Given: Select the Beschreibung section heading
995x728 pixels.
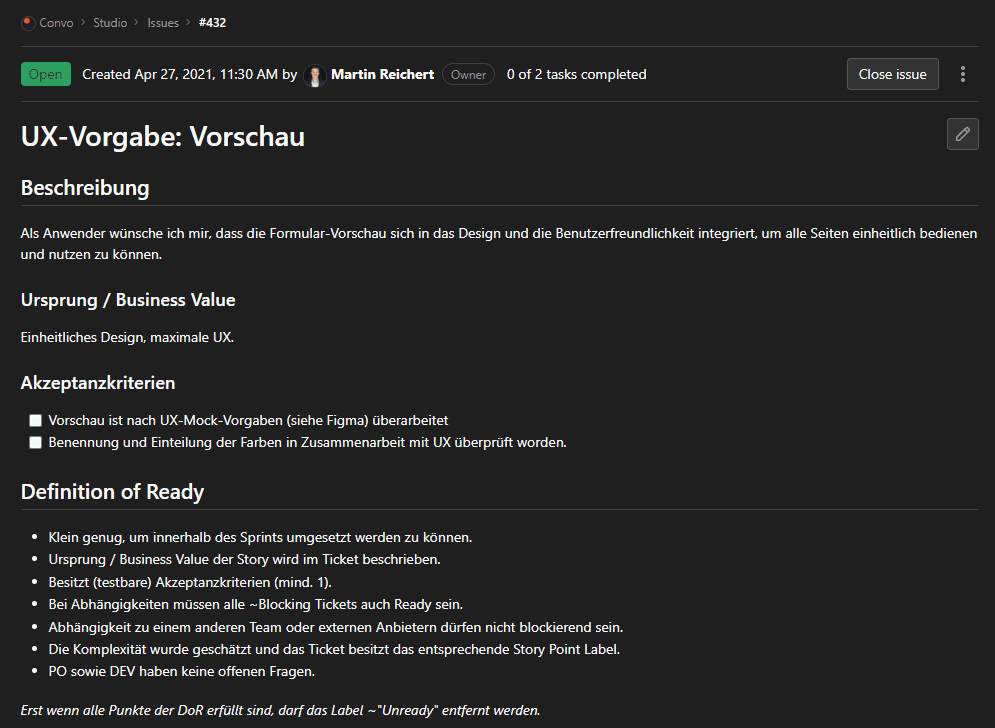Looking at the screenshot, I should (85, 188).
